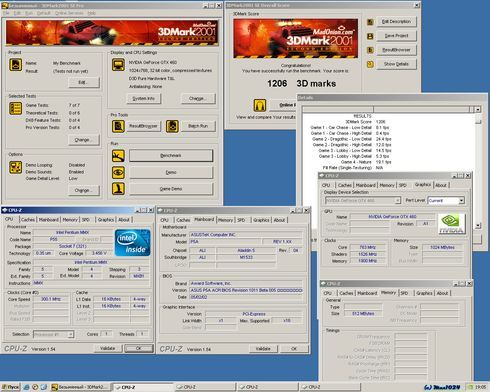This screenshot has width=490, height=392.
Task: Click the 512 MBytes memory size value
Action: [x=363, y=314]
